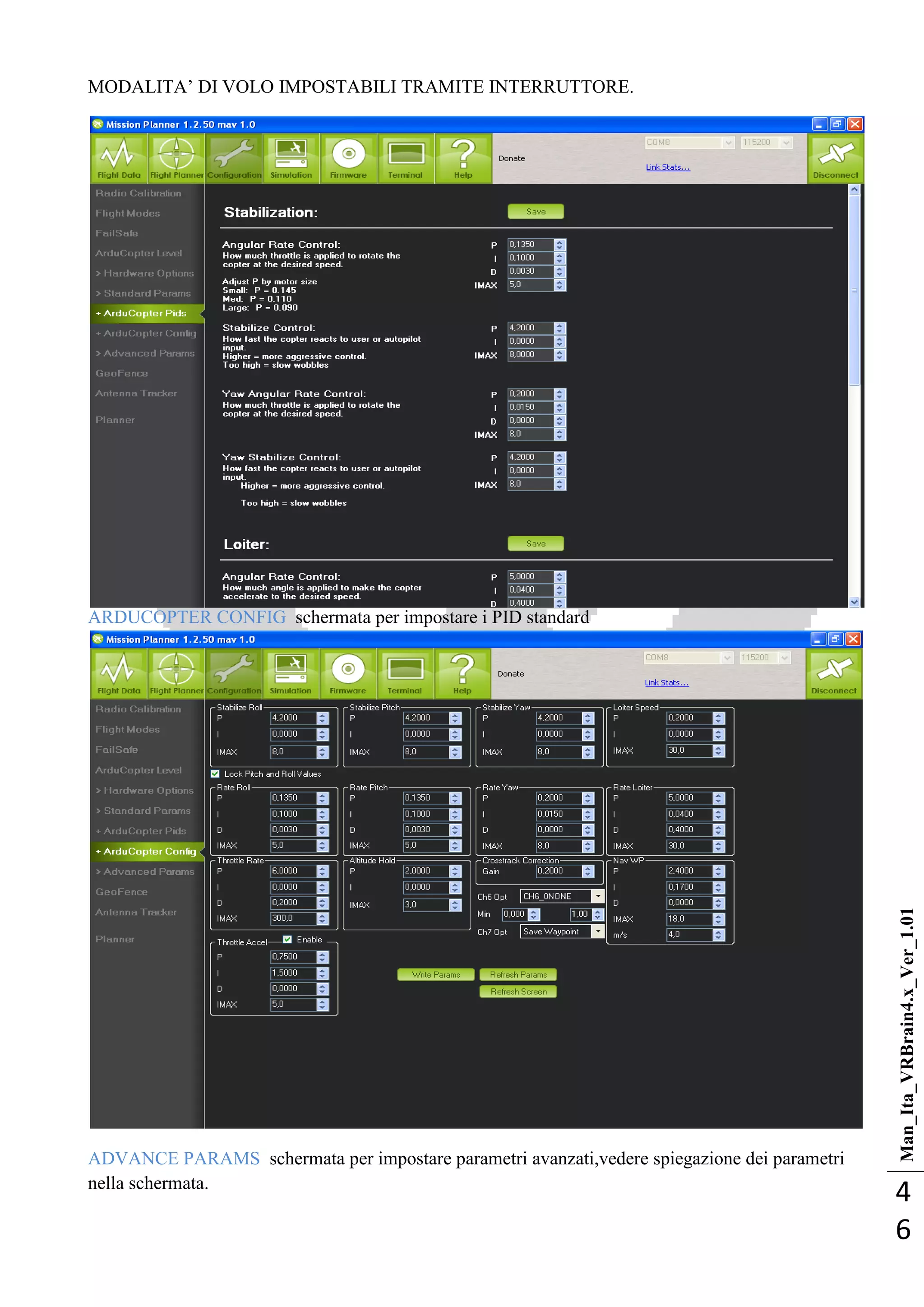Open Terminal icon in lower window

(405, 674)
